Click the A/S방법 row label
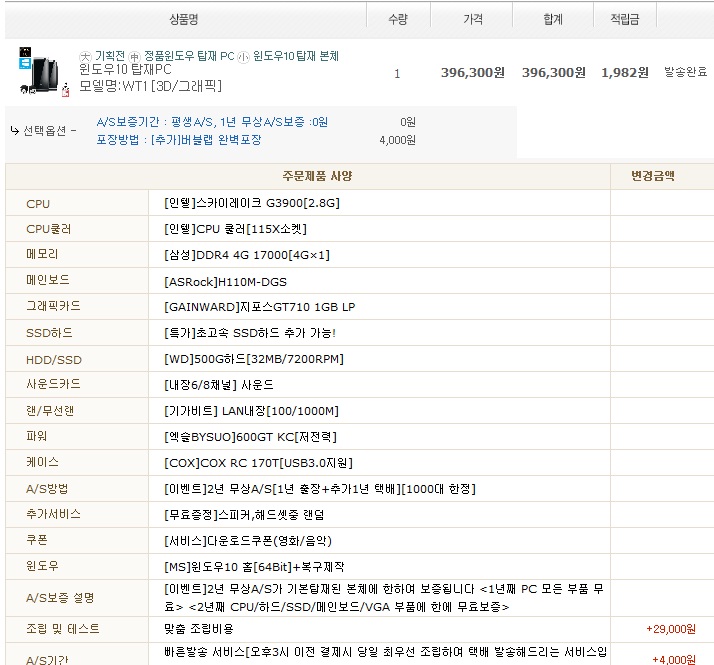Screen dimensions: 714x665 [47, 489]
